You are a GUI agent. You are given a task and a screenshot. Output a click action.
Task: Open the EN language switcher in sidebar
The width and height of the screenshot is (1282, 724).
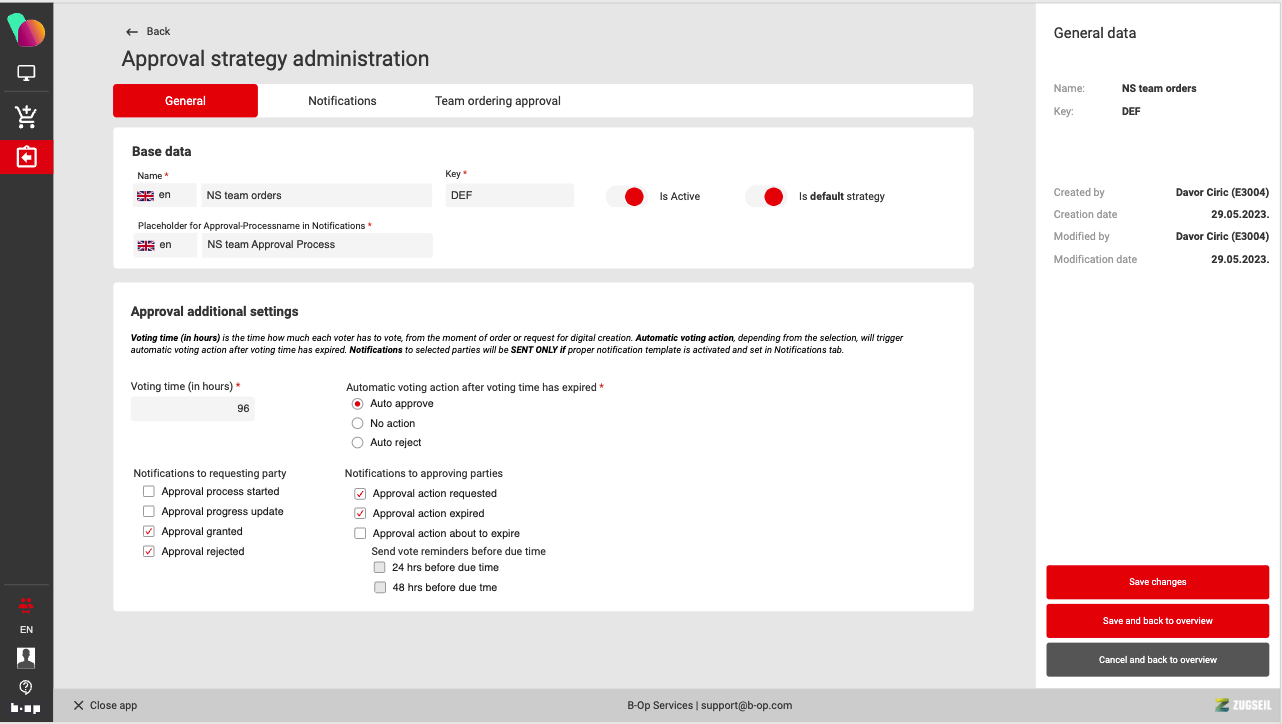click(x=26, y=630)
